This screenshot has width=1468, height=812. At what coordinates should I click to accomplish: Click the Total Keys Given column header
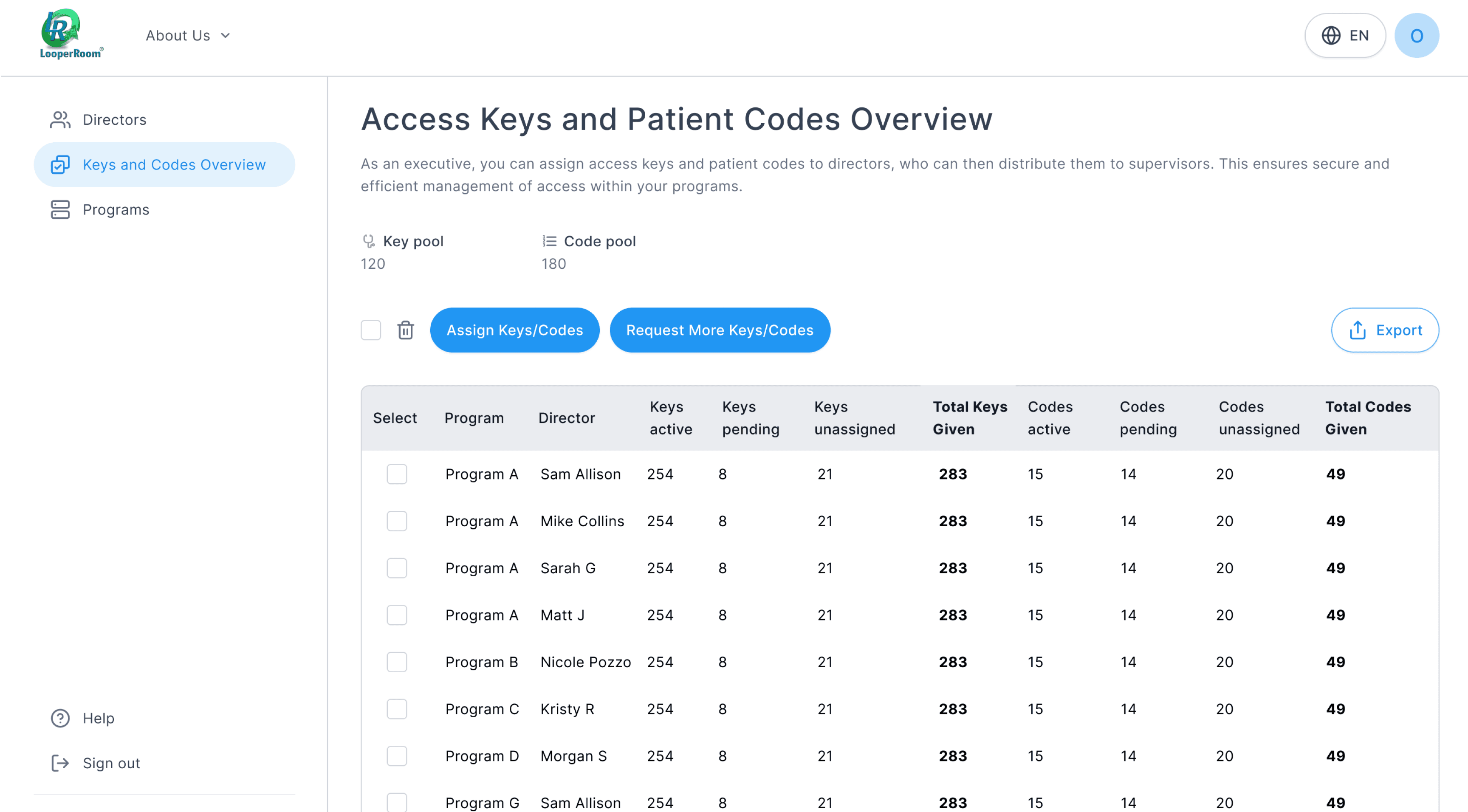pos(970,418)
